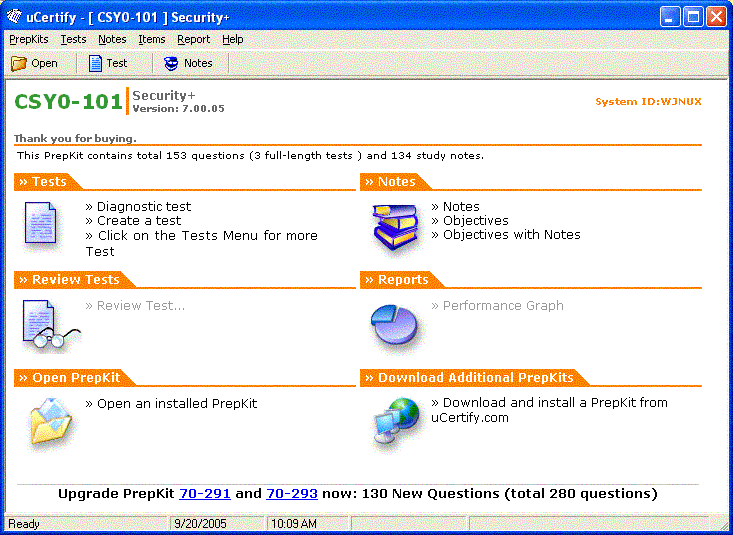Click the Test document toolbar icon
The width and height of the screenshot is (733, 535).
(x=95, y=63)
